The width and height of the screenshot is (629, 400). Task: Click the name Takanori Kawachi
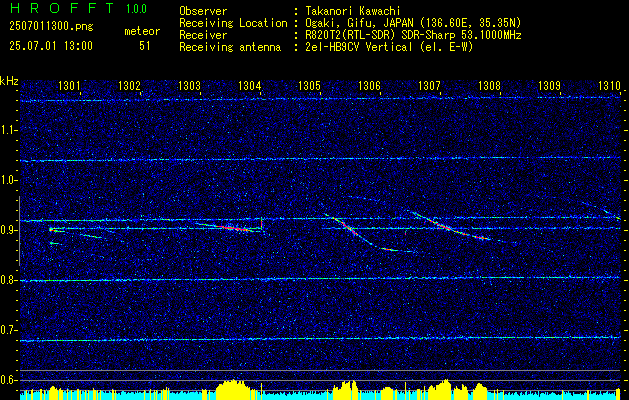click(x=353, y=11)
